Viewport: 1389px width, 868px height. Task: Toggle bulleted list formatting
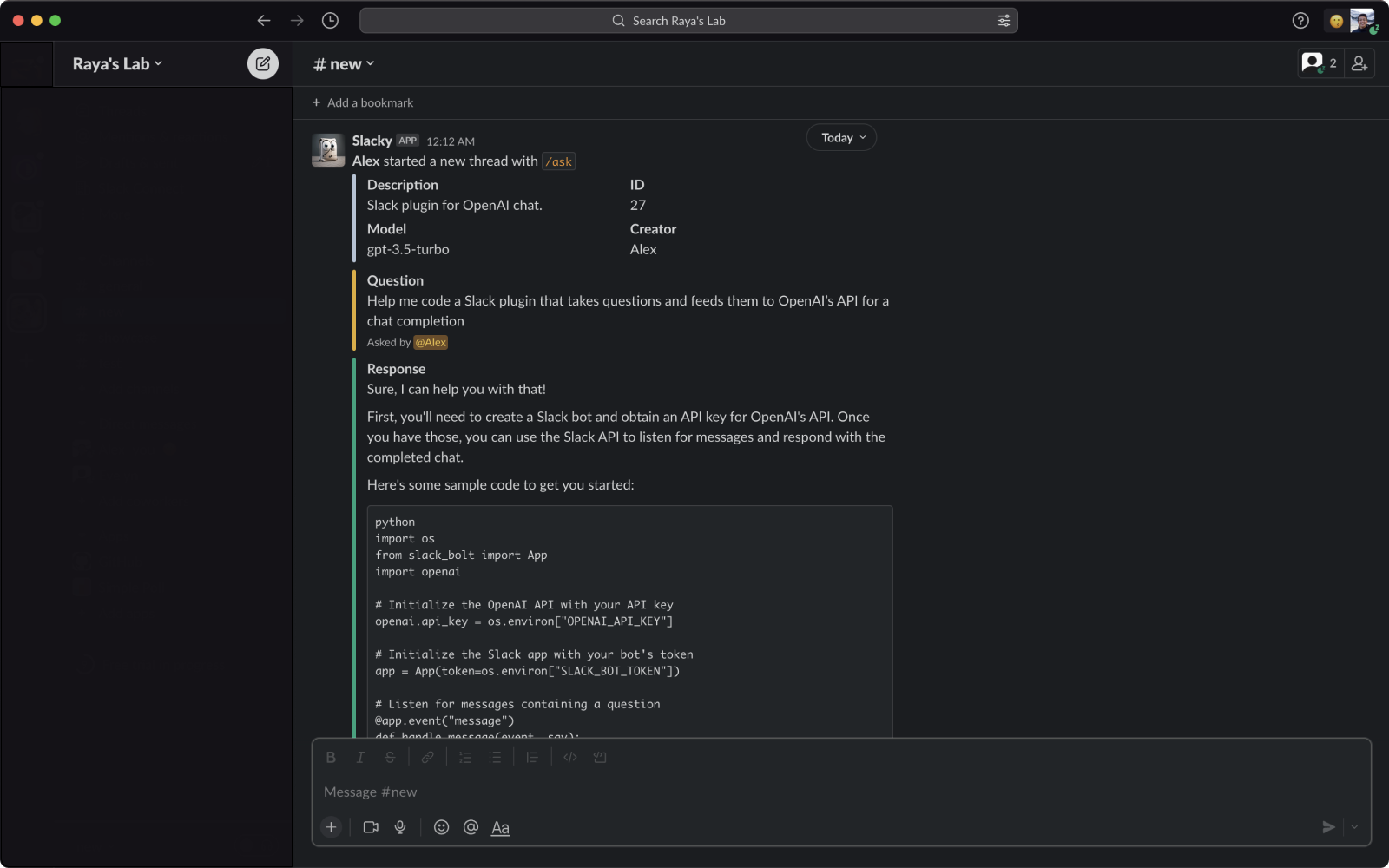click(x=495, y=758)
